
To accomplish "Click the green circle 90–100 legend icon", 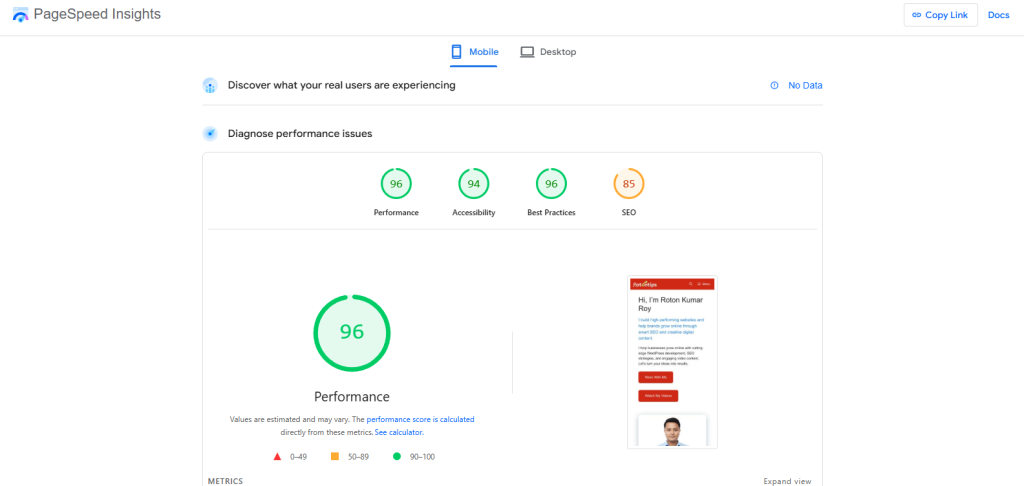I will (x=397, y=457).
